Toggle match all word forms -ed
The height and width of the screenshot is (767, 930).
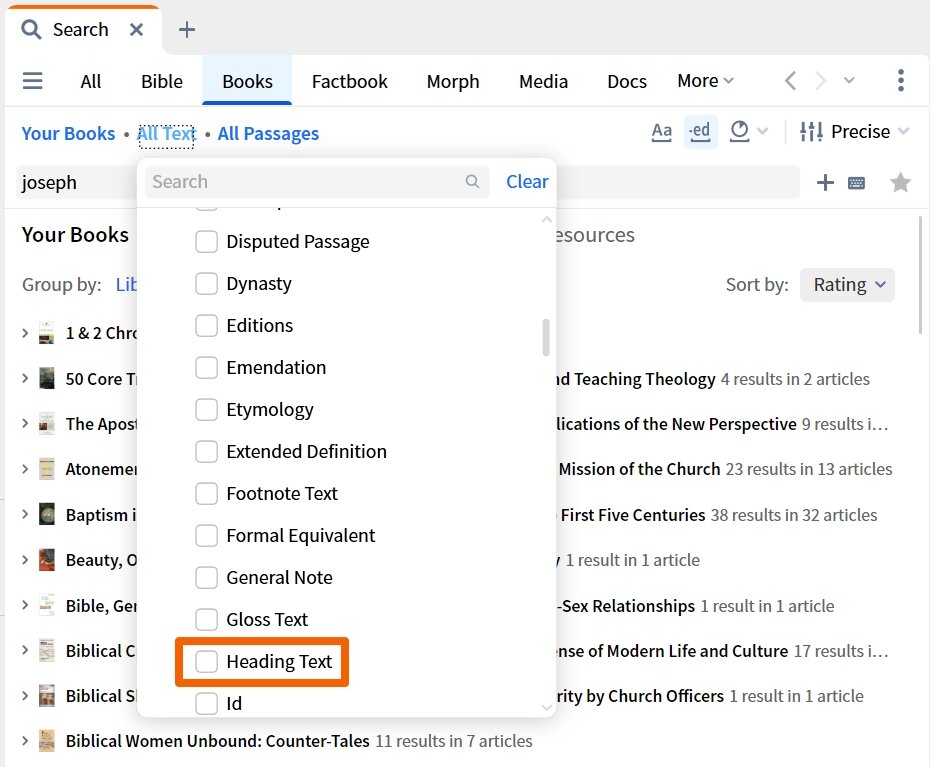click(700, 131)
